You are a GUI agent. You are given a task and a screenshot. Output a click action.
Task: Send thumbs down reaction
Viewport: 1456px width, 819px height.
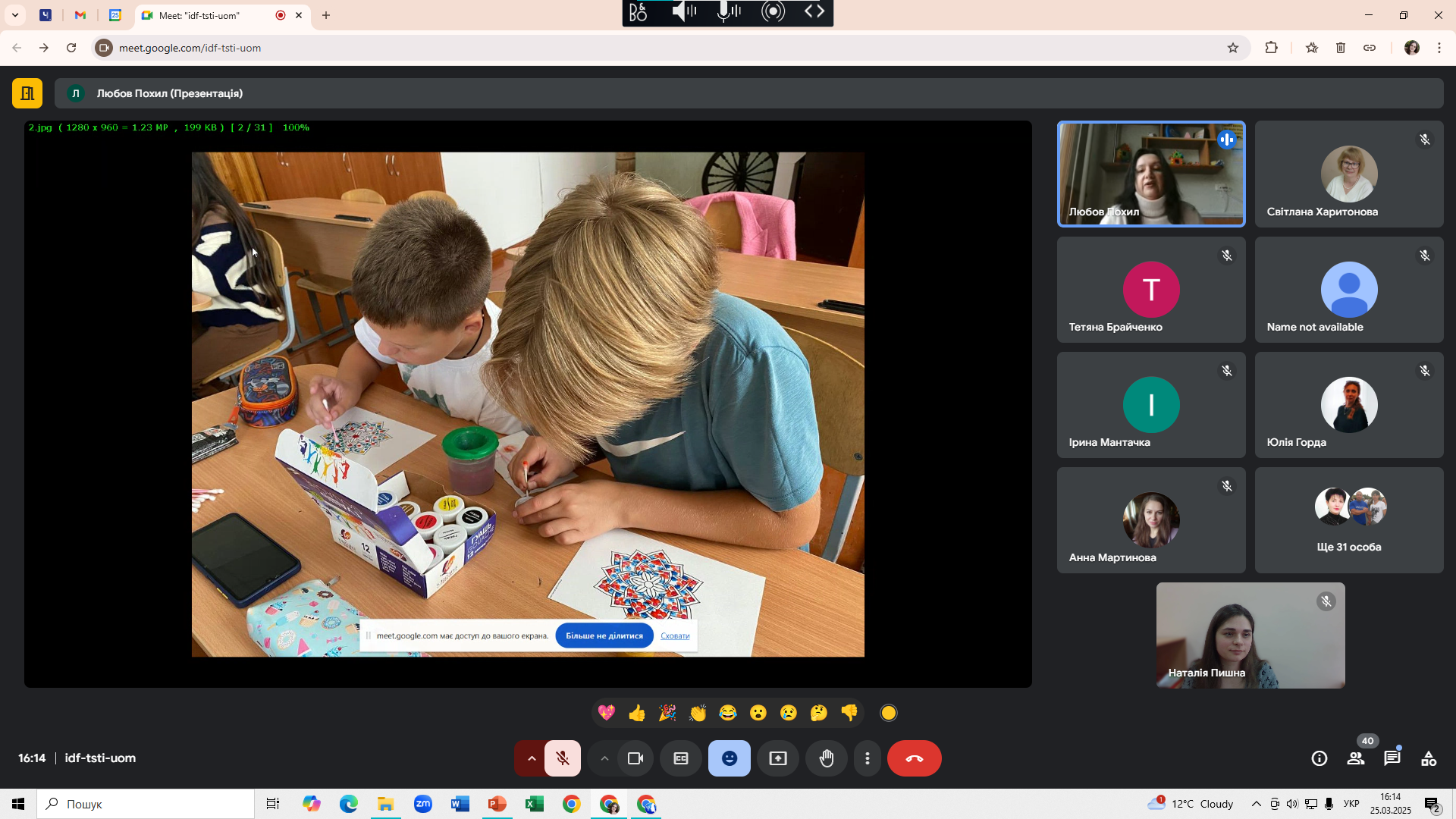point(849,713)
